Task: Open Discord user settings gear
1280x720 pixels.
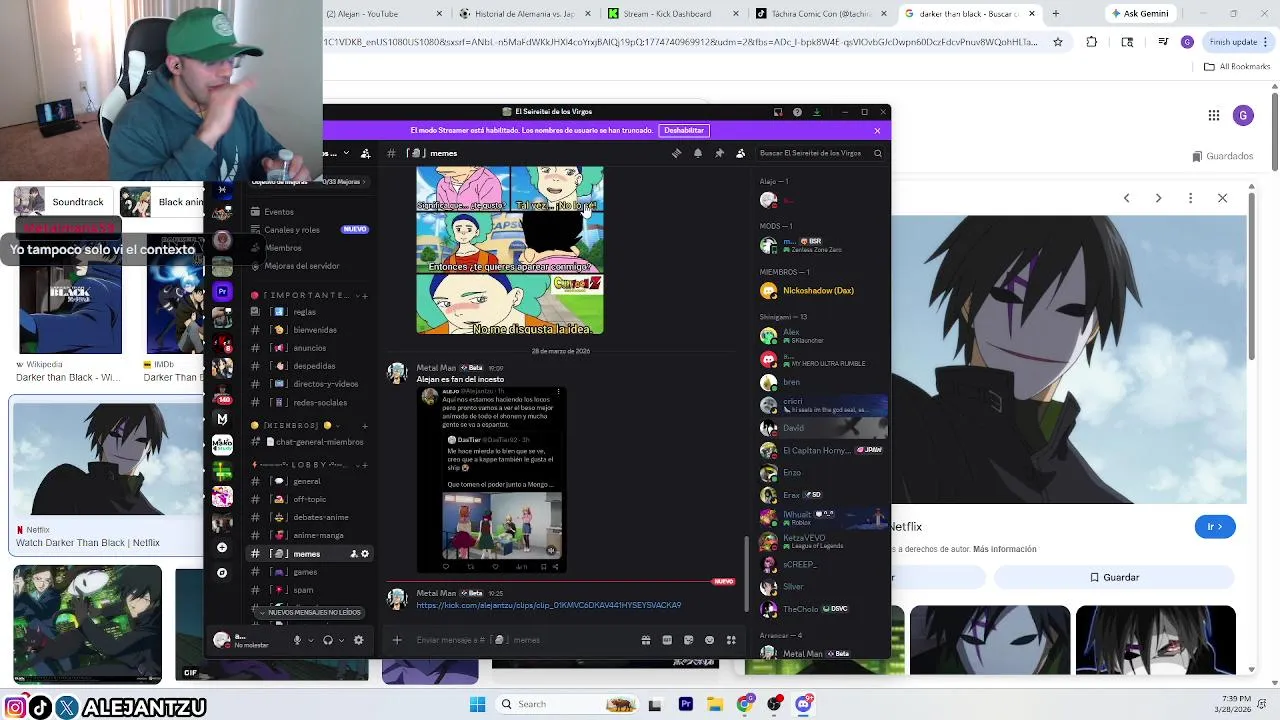Action: 358,640
